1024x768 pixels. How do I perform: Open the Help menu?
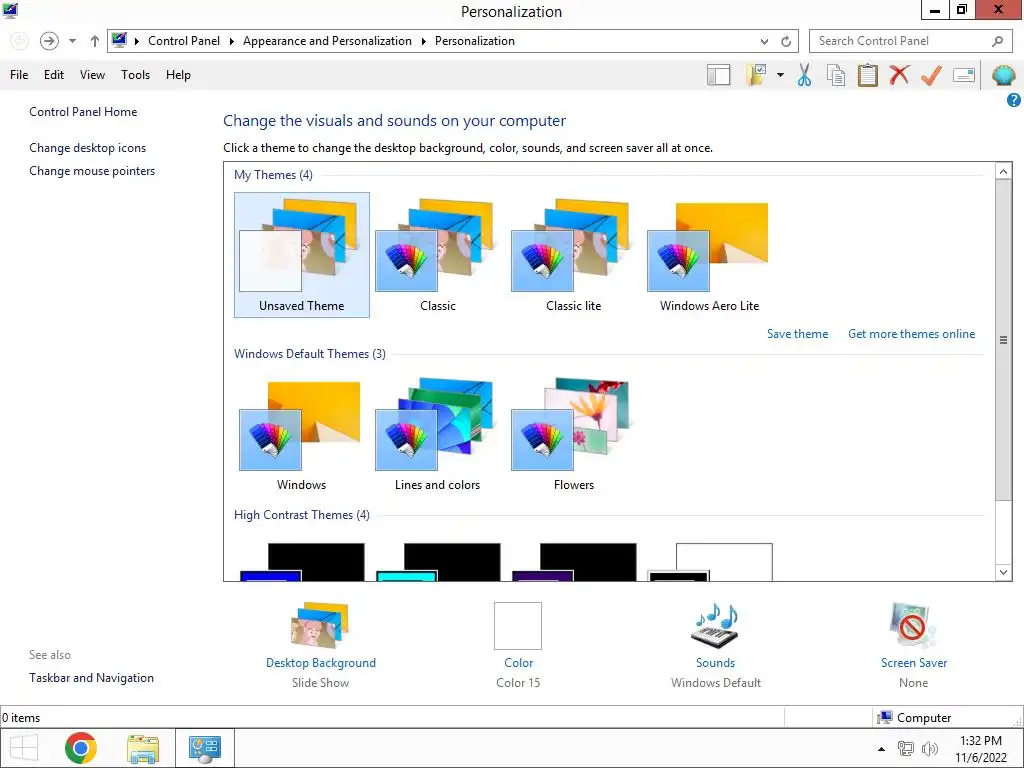click(x=178, y=75)
